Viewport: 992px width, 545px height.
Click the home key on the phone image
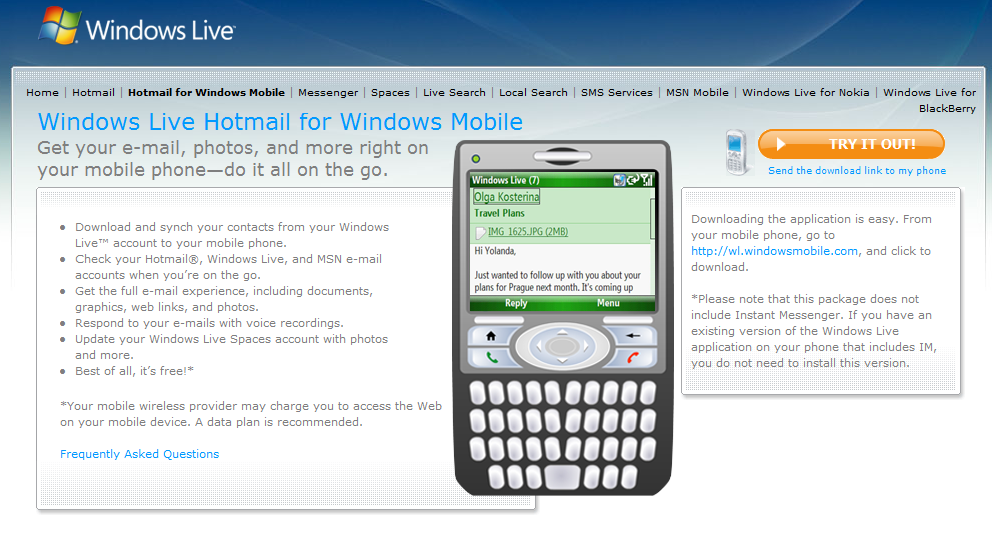click(490, 336)
